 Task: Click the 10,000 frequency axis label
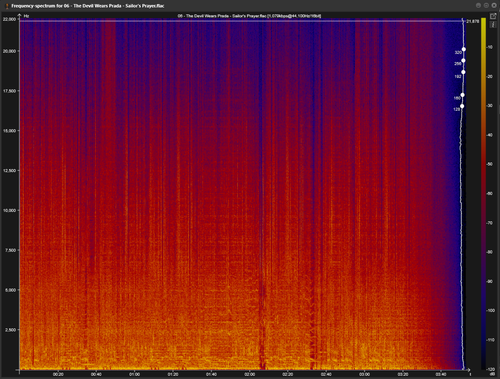point(10,210)
